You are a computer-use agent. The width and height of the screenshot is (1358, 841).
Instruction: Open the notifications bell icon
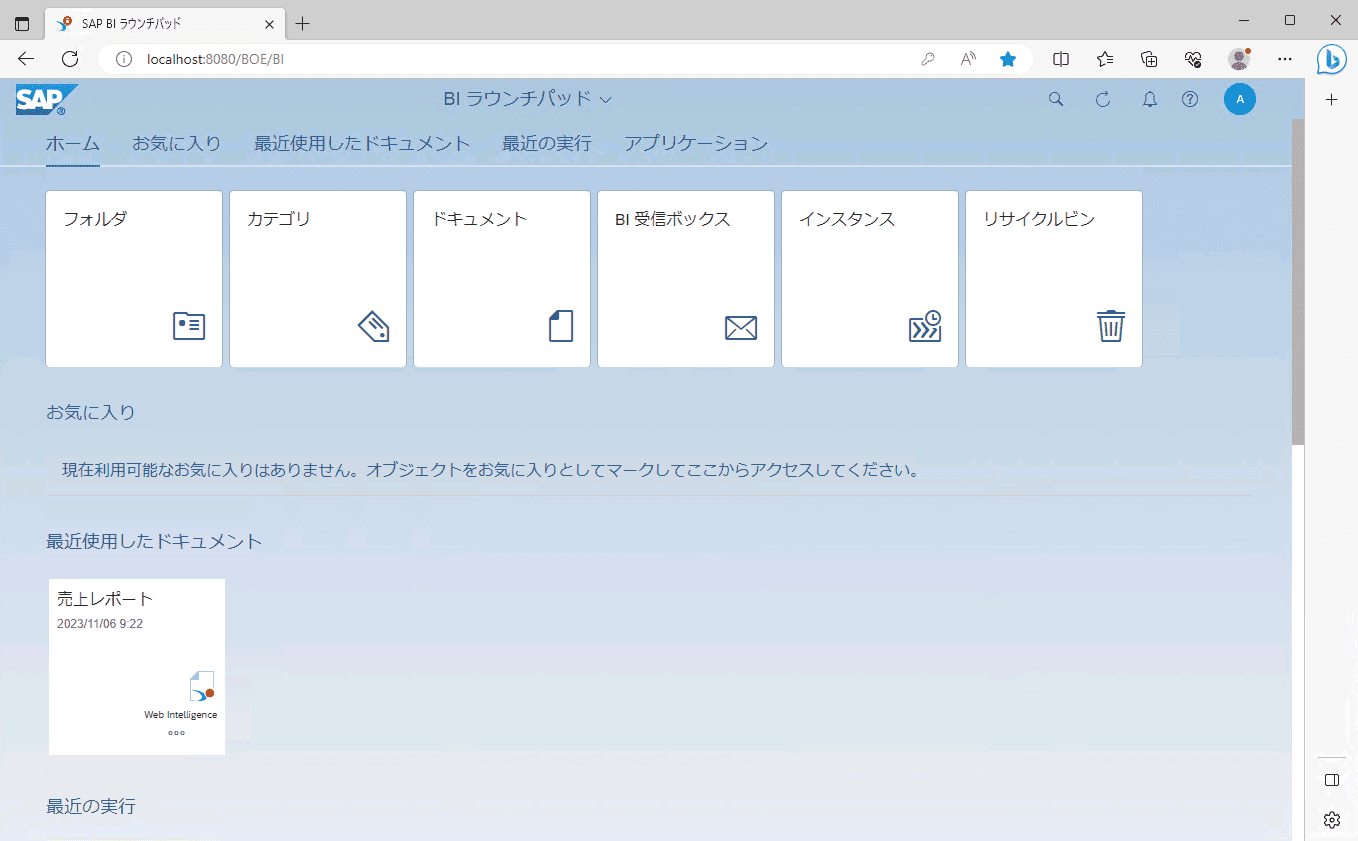tap(1150, 99)
